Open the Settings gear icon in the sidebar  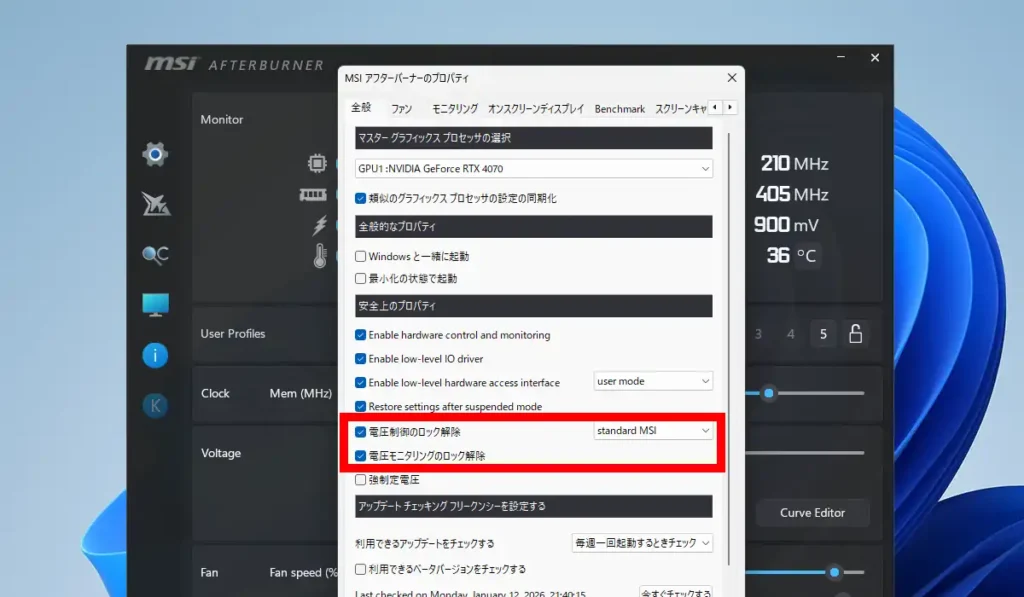click(x=154, y=154)
